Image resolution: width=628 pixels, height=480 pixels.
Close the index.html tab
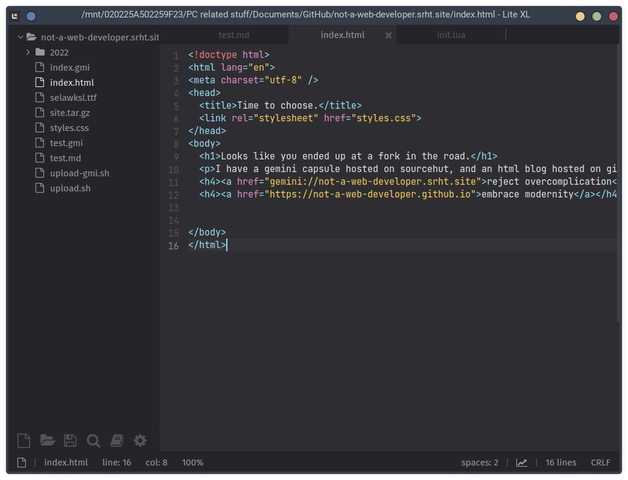[388, 36]
